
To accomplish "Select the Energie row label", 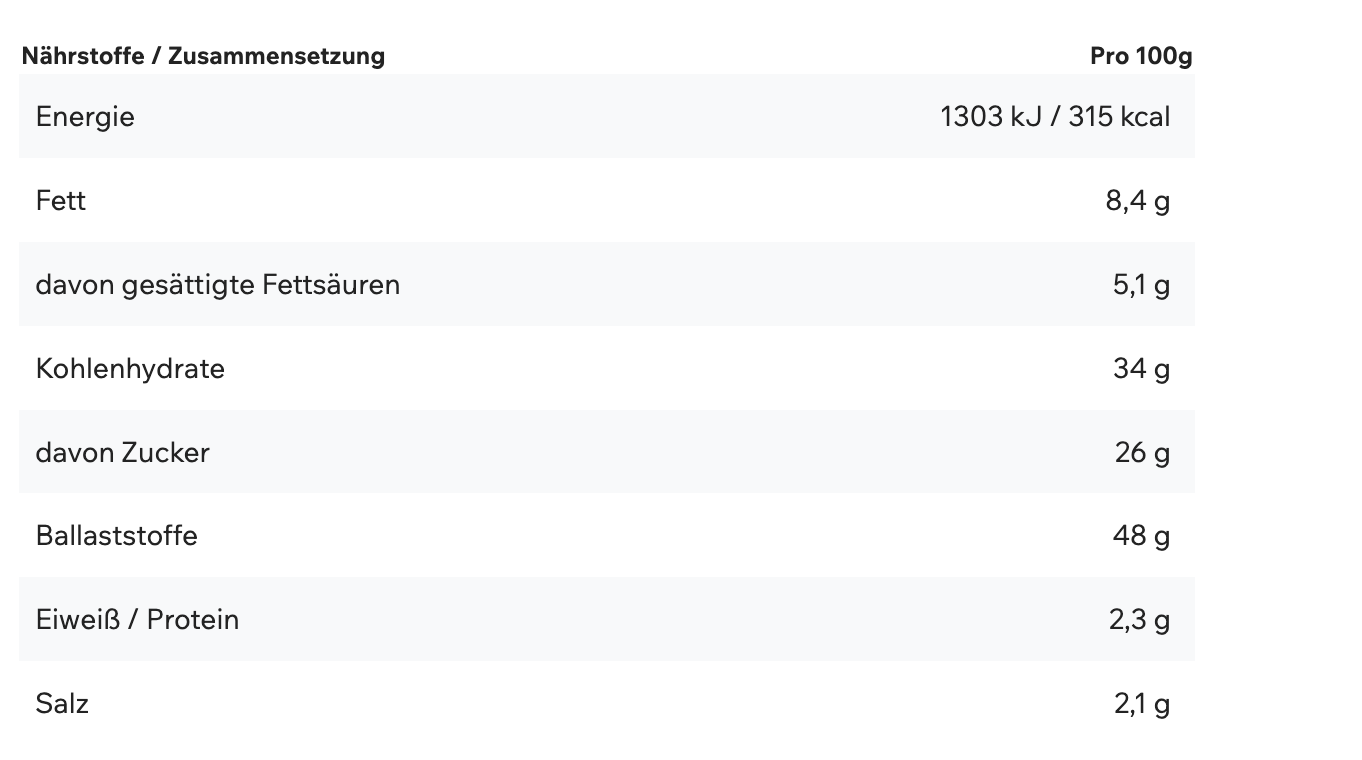I will pyautogui.click(x=85, y=117).
